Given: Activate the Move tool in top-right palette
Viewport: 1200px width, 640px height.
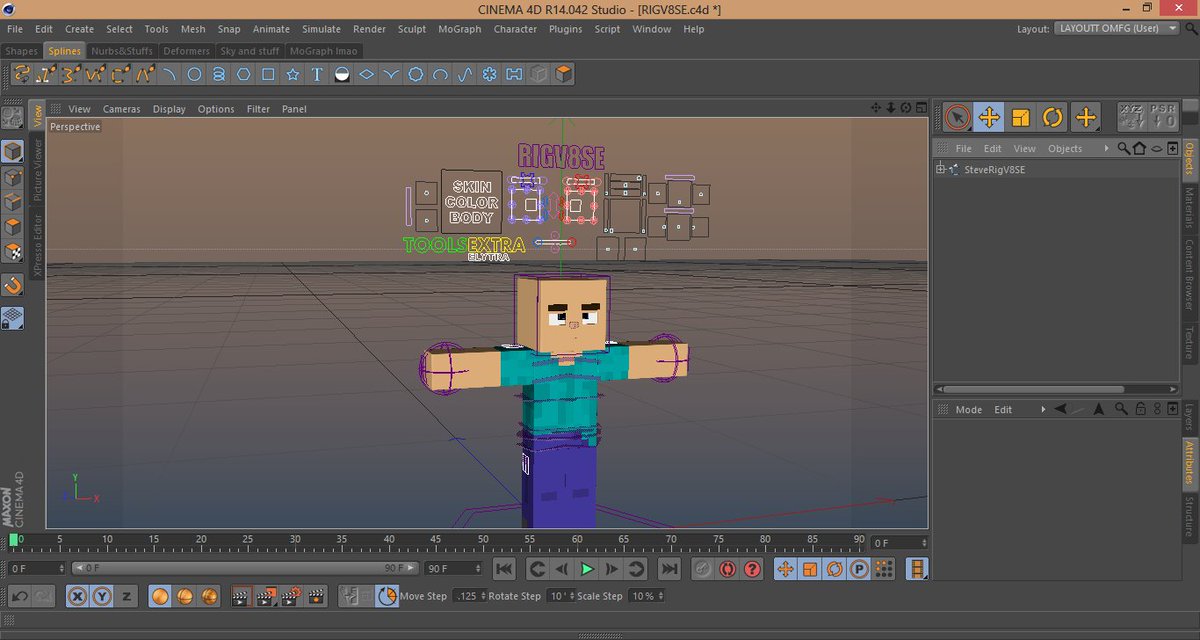Looking at the screenshot, I should (989, 117).
